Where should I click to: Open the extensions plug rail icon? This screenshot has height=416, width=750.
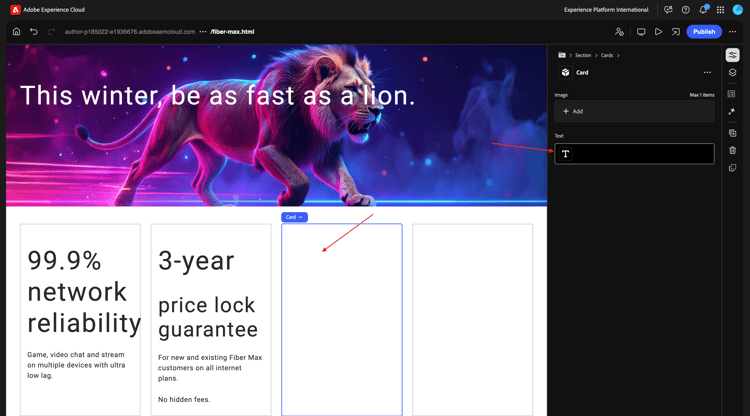[732, 111]
